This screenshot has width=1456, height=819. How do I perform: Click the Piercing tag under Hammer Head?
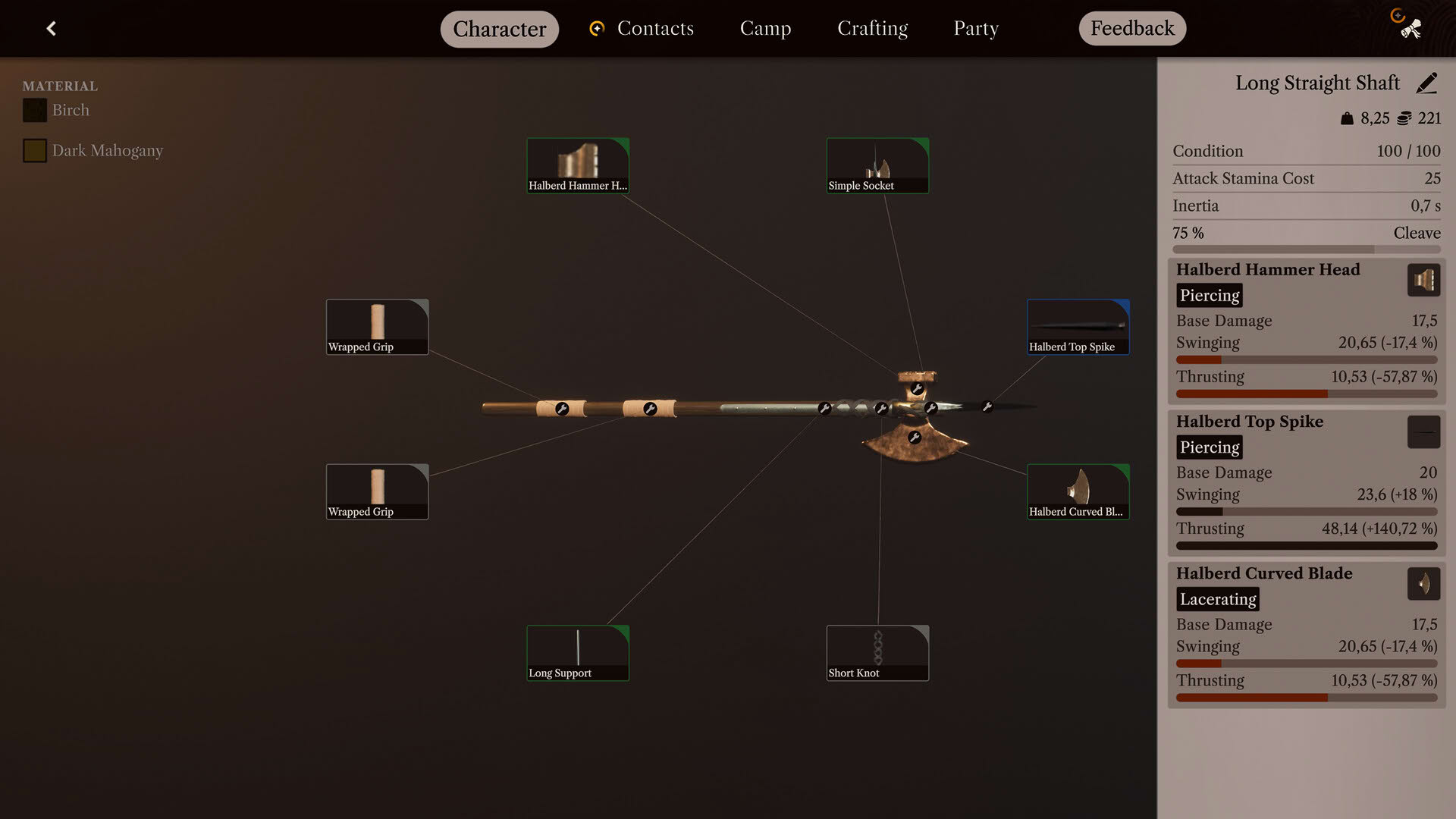click(x=1210, y=295)
